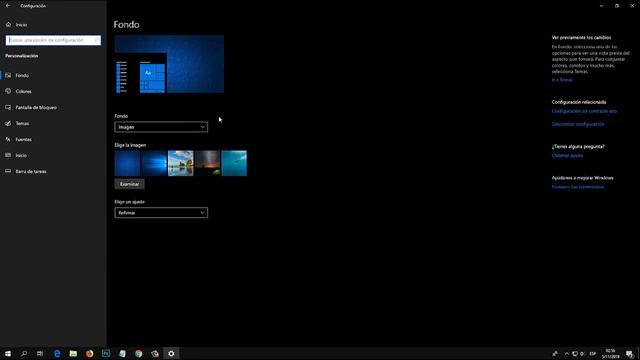Choose the beach rocks wallpaper thumbnail
This screenshot has width=640, height=360.
click(180, 163)
